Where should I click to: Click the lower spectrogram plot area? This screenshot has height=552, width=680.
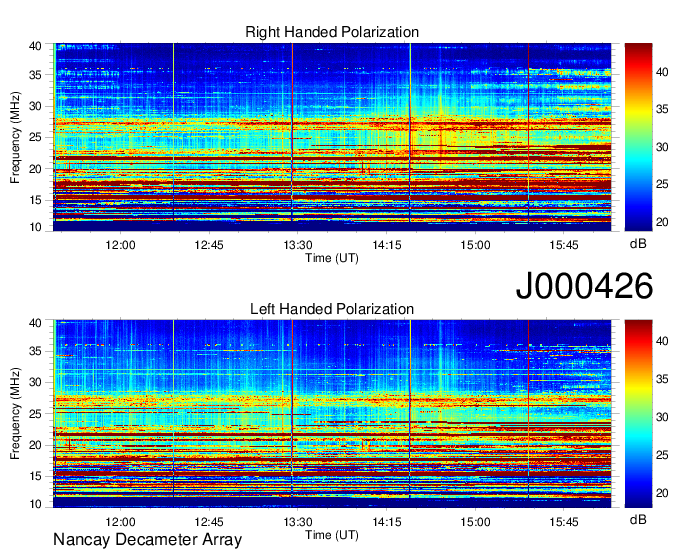[332, 414]
